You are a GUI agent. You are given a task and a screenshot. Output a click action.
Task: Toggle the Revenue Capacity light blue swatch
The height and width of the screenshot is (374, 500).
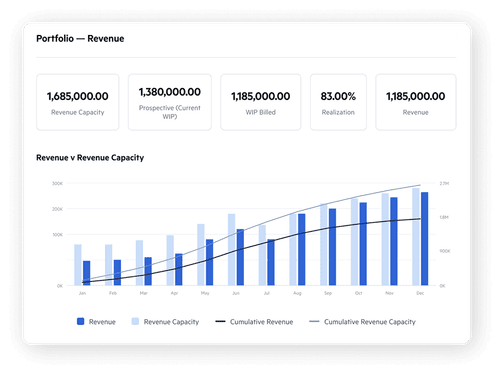(135, 321)
